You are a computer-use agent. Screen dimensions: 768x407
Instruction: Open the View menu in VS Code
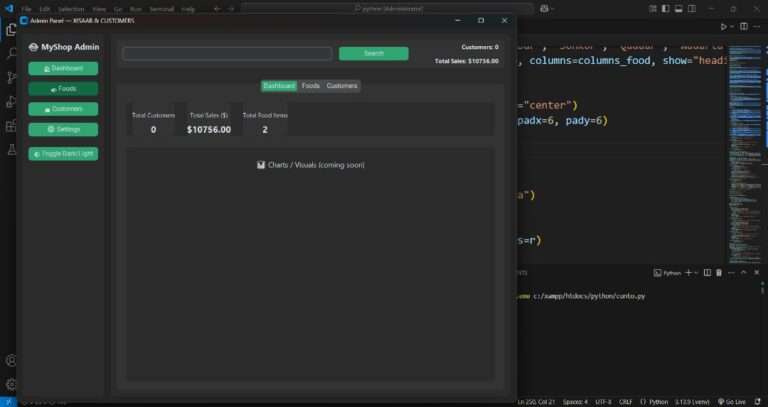[x=99, y=9]
